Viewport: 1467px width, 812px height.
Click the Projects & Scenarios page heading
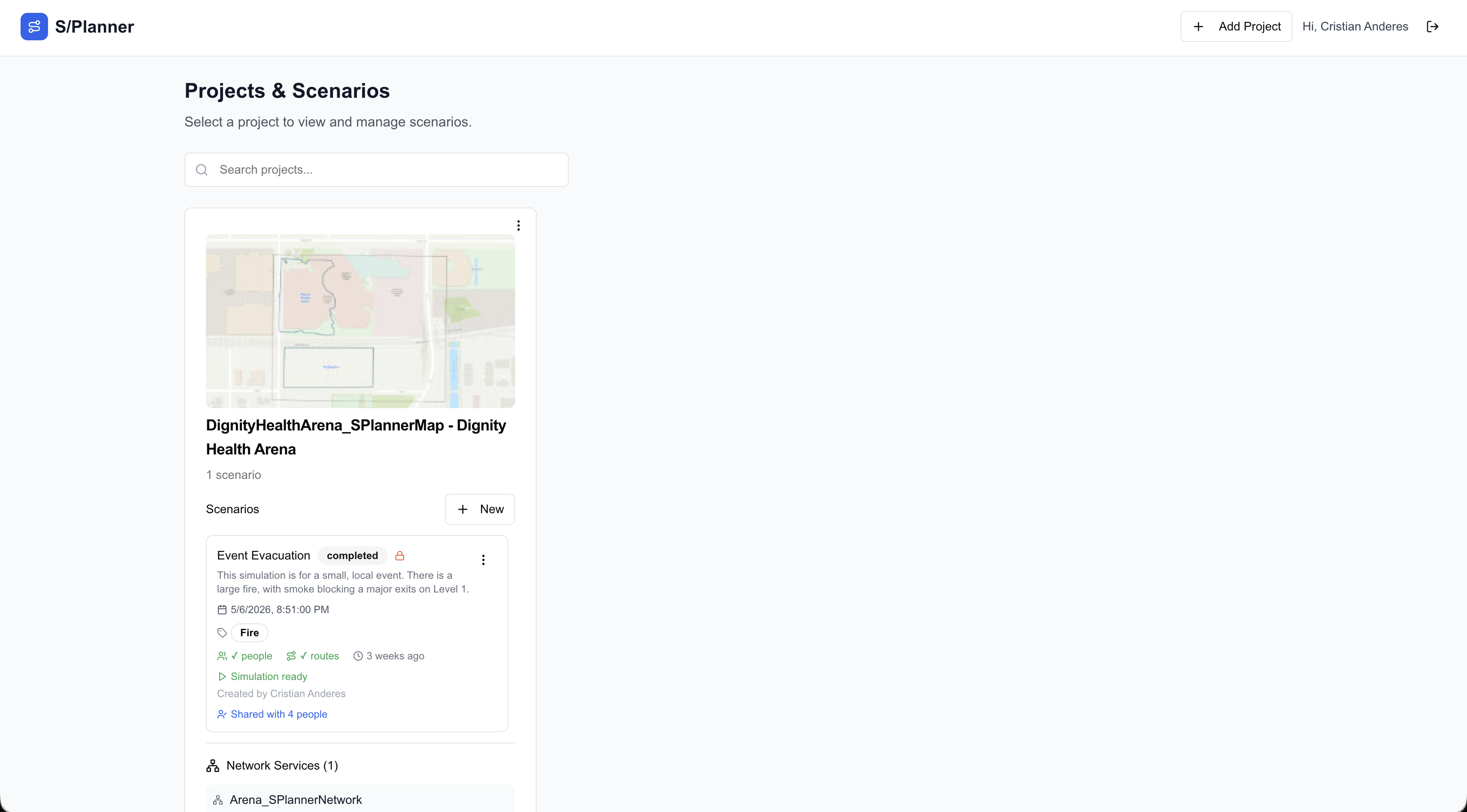pos(287,91)
